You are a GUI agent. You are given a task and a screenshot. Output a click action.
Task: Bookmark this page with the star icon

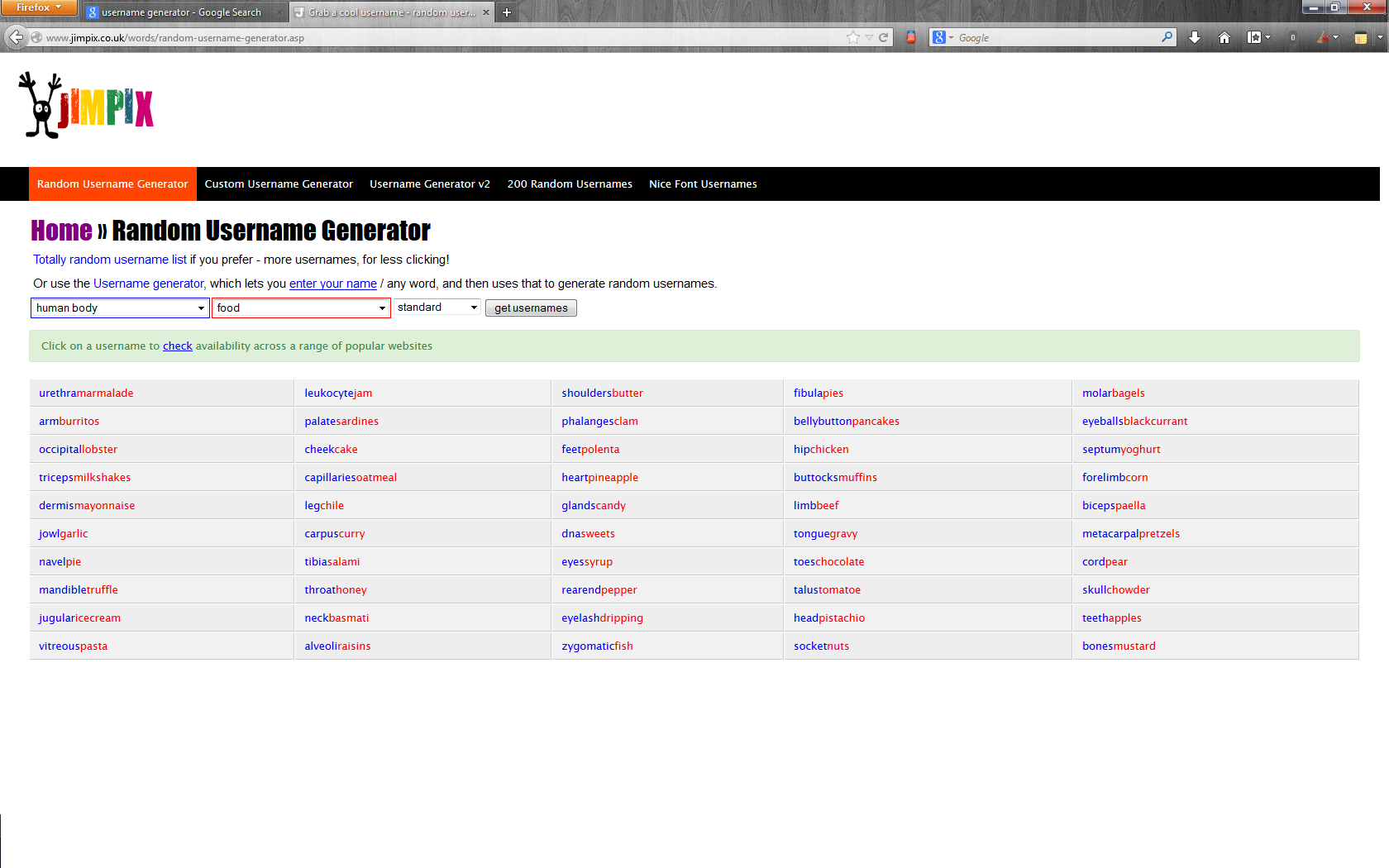853,37
